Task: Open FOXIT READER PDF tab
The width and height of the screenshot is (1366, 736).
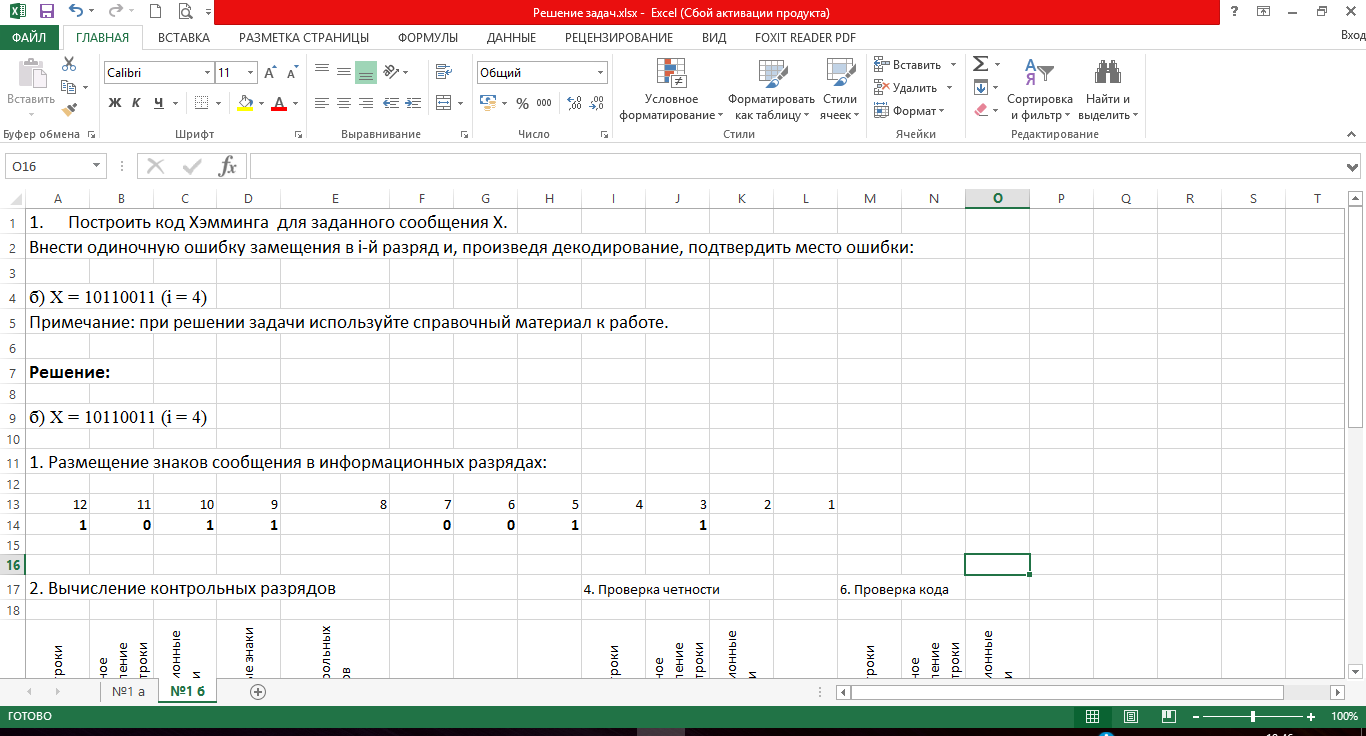Action: 805,37
